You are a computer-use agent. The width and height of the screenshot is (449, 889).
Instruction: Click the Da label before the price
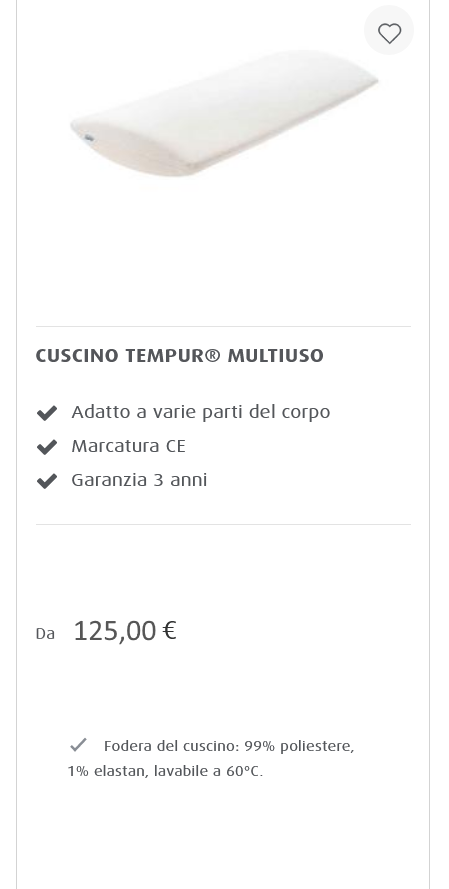45,634
